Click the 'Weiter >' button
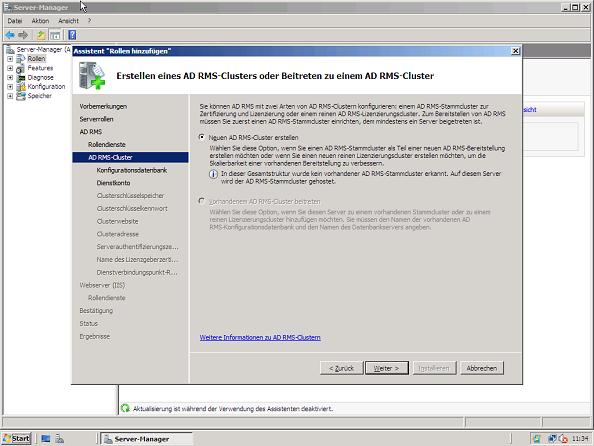The height and width of the screenshot is (446, 594). pyautogui.click(x=387, y=368)
